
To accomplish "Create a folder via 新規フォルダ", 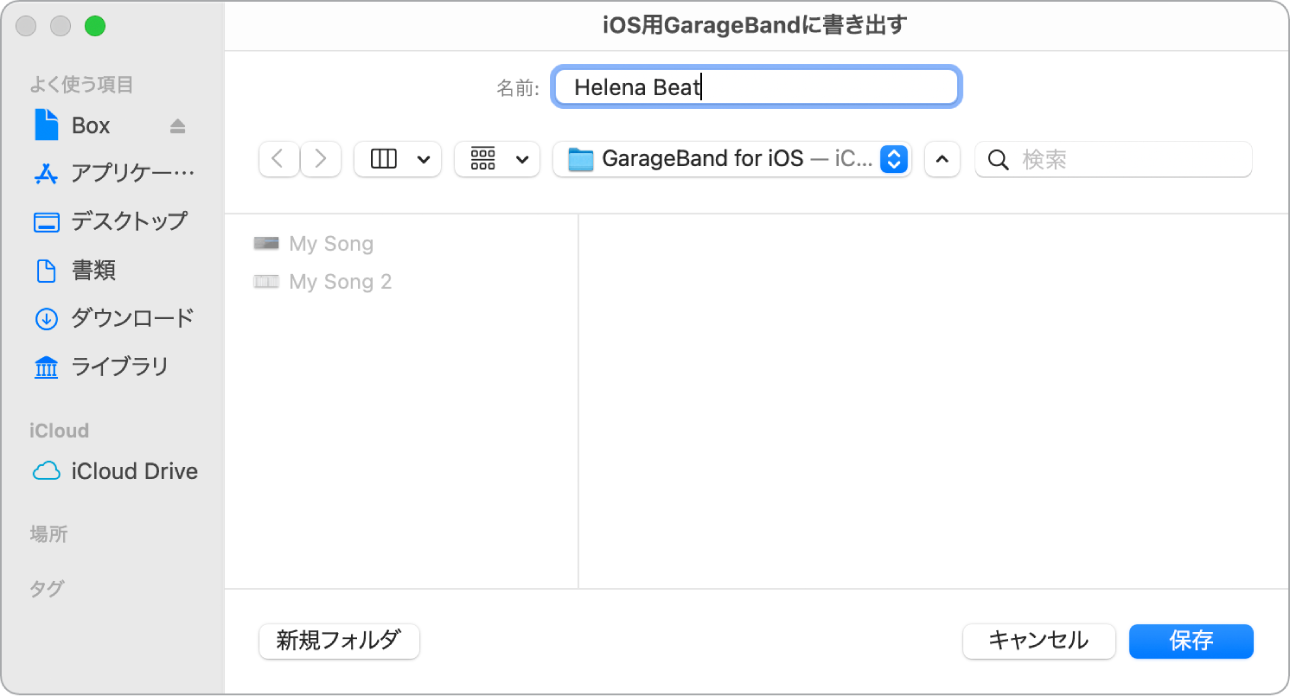I will [x=338, y=641].
